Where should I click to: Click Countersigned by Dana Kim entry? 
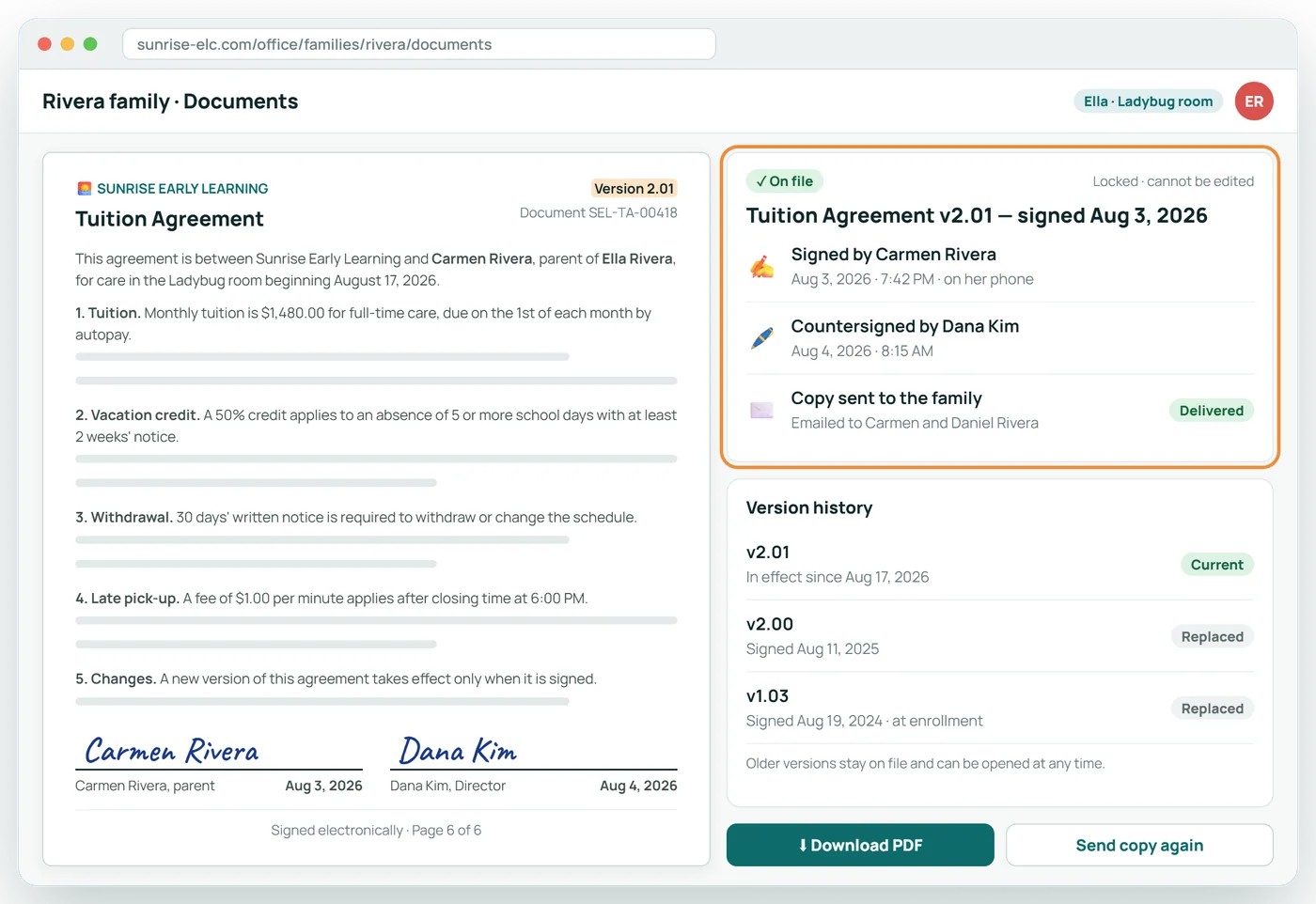click(1000, 338)
